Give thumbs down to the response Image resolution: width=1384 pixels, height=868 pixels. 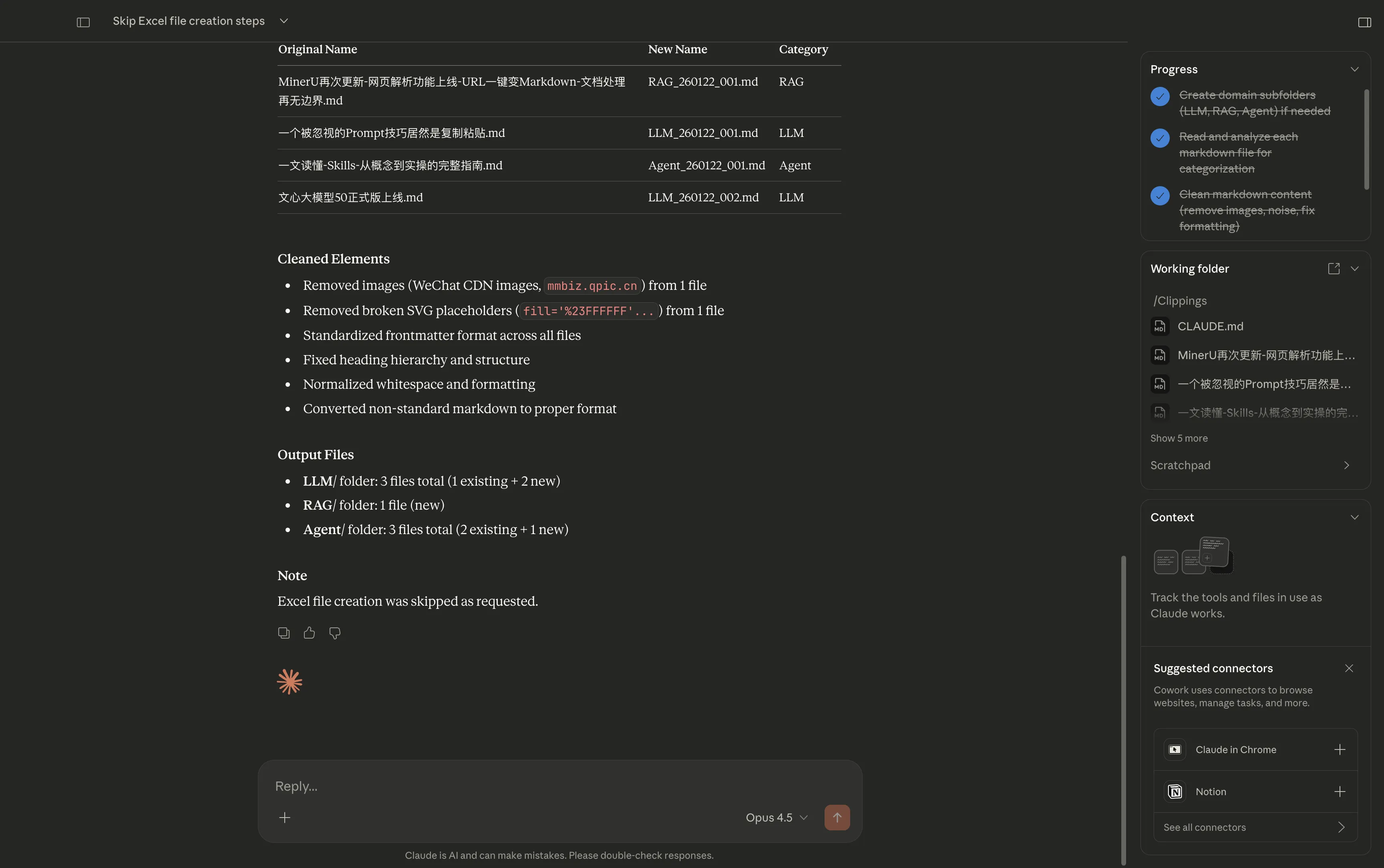335,633
